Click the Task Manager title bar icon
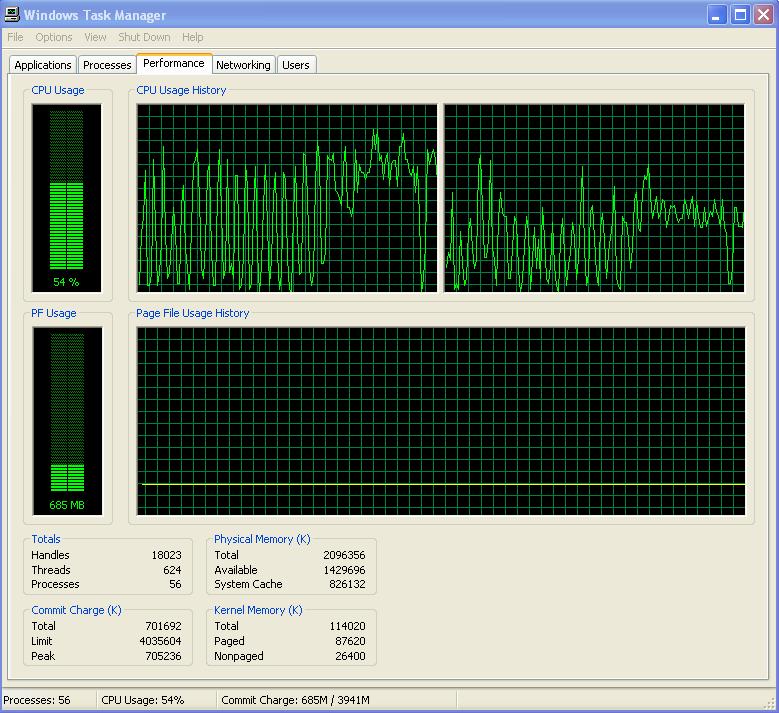 pyautogui.click(x=12, y=15)
